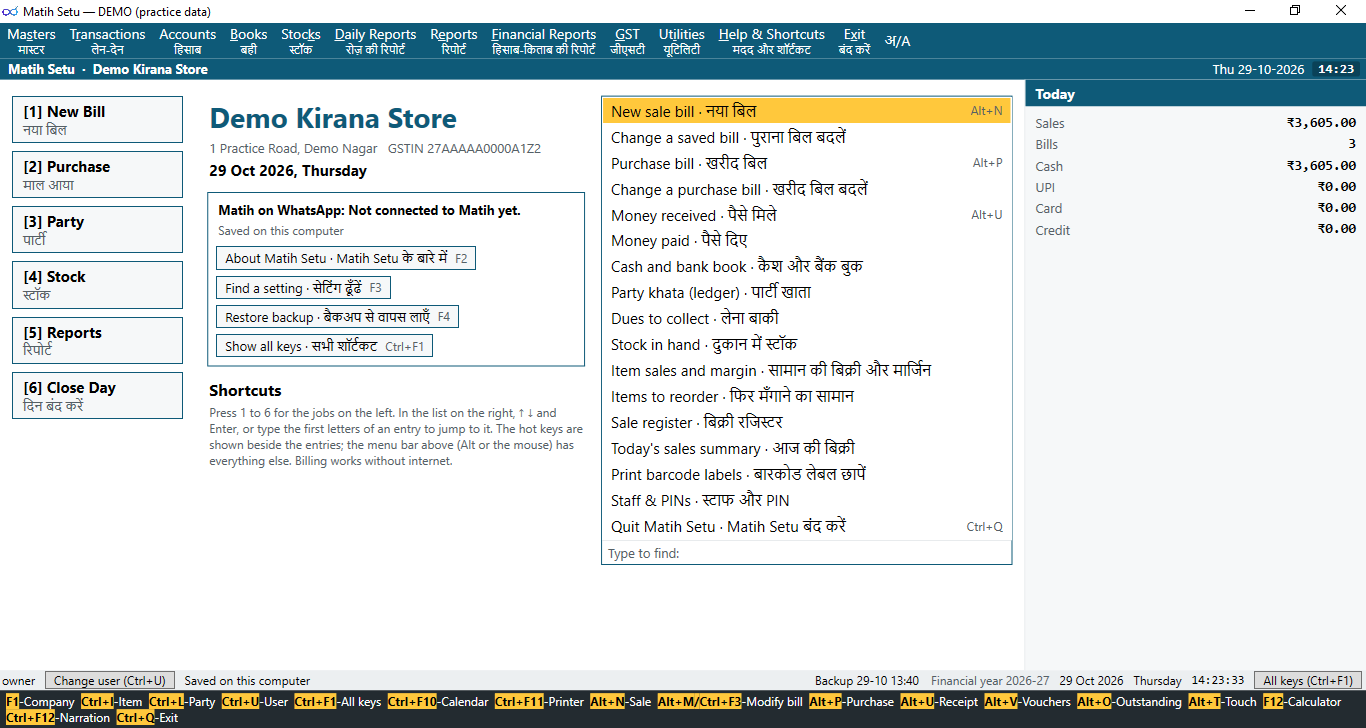Open the GST menu
1366x728 pixels.
tap(627, 41)
